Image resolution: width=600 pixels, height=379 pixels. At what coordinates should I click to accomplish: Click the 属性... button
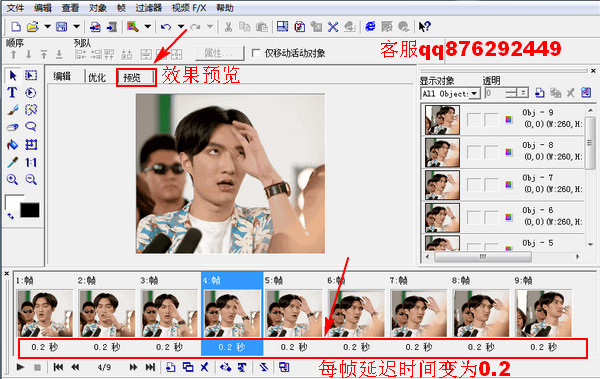[219, 53]
